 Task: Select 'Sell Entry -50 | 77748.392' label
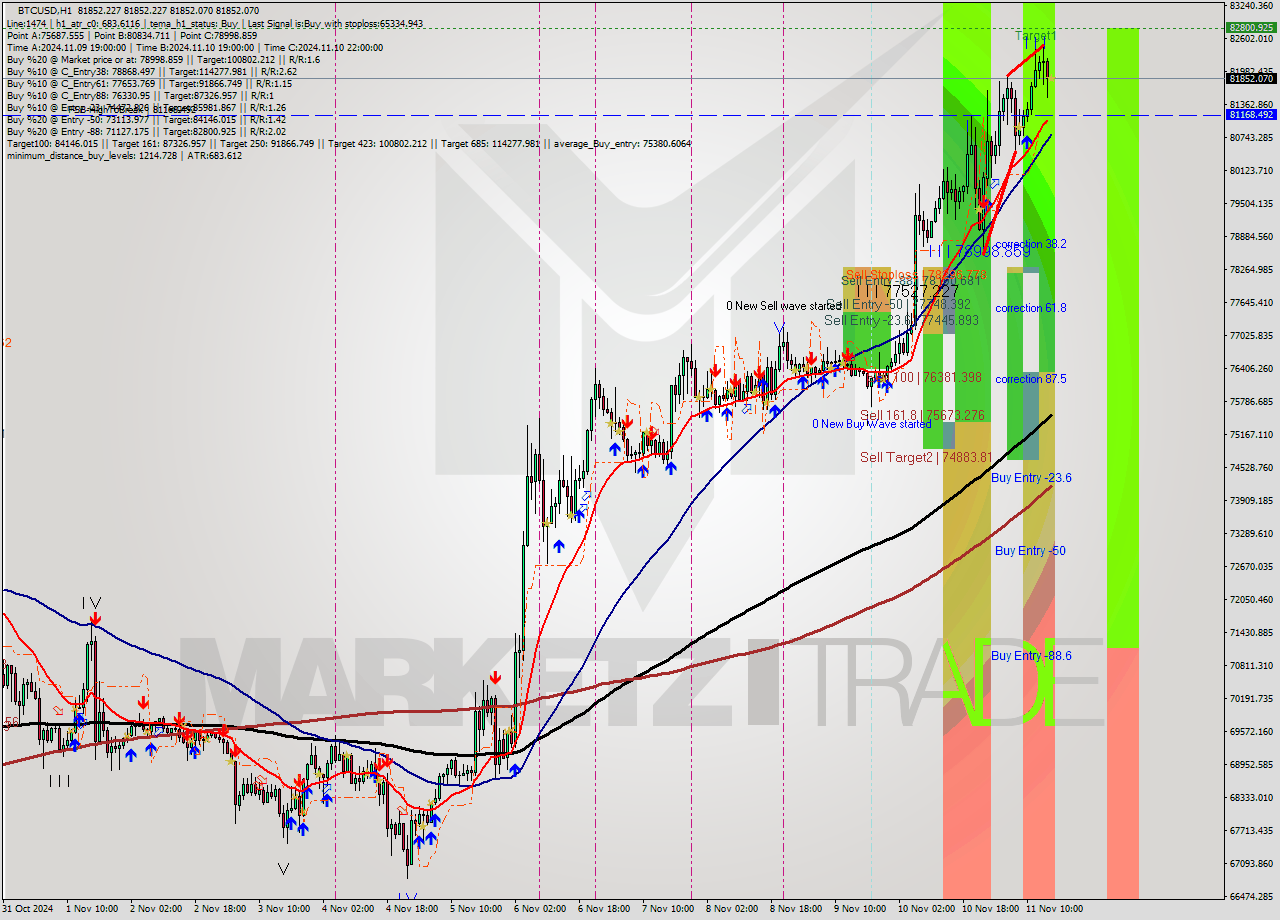[899, 304]
